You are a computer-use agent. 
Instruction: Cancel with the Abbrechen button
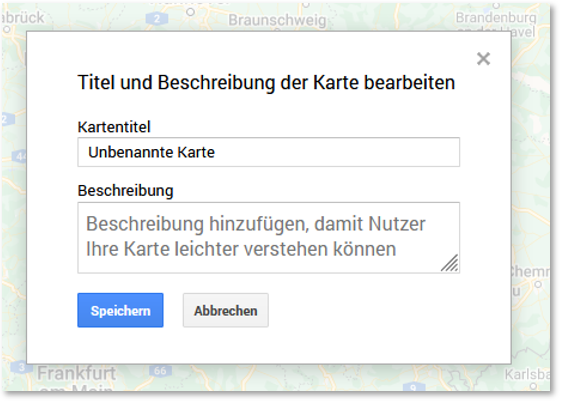coord(226,310)
